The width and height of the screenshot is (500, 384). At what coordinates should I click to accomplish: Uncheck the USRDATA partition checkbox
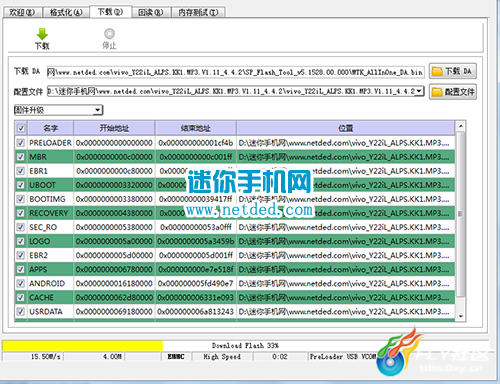coord(21,311)
